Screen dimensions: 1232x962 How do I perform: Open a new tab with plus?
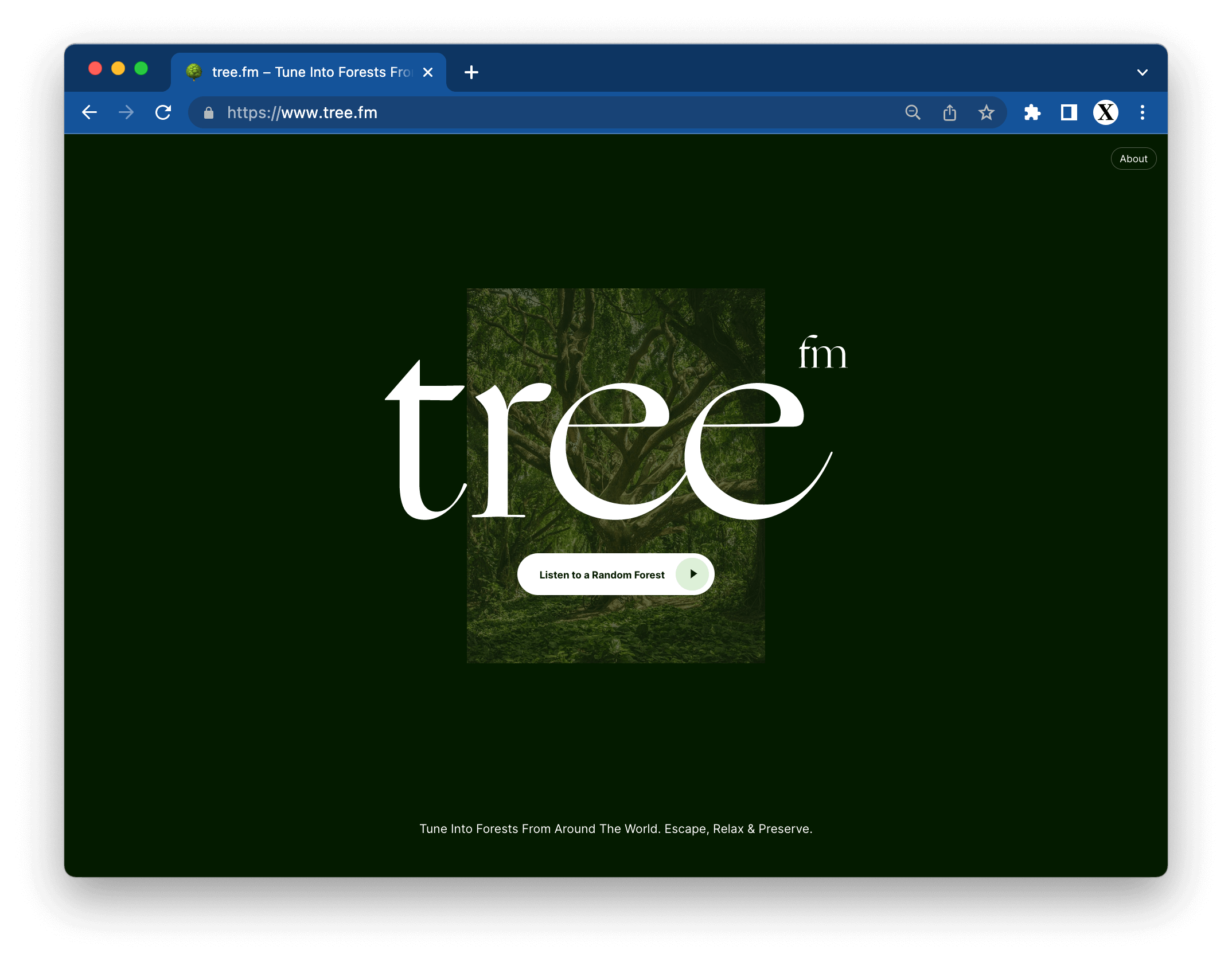[x=471, y=72]
